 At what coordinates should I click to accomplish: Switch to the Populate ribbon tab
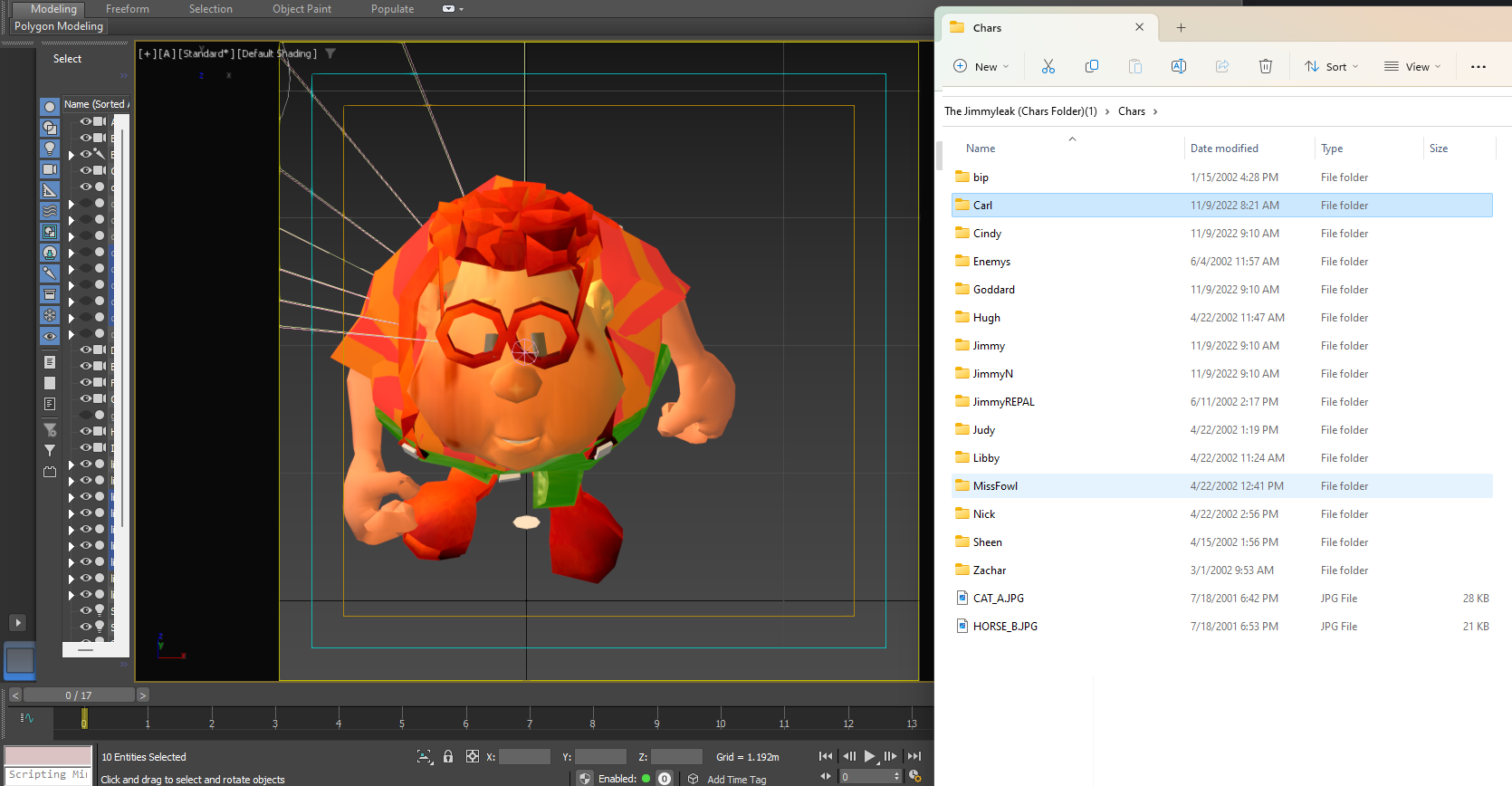coord(392,9)
